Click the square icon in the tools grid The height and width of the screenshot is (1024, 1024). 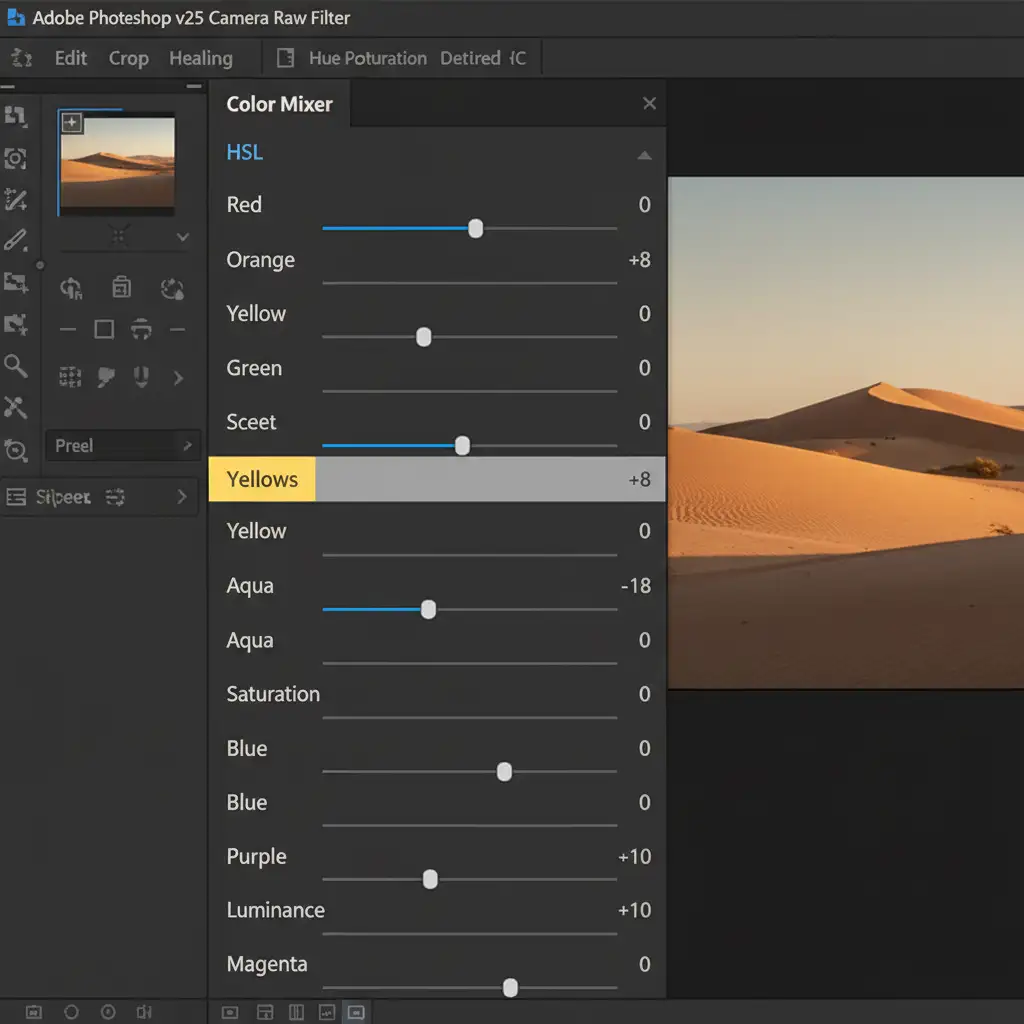click(x=104, y=329)
